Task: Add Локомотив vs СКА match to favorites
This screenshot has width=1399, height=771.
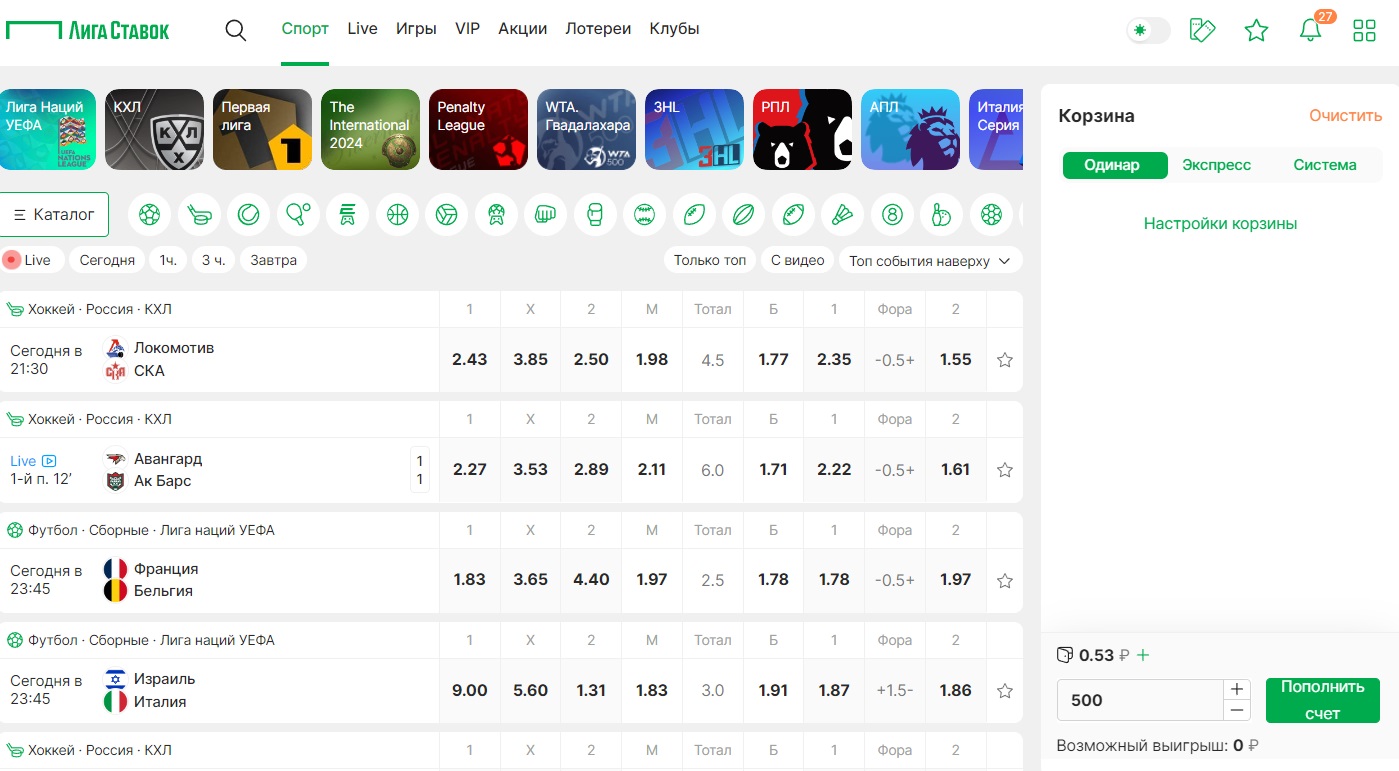Action: (x=1005, y=360)
